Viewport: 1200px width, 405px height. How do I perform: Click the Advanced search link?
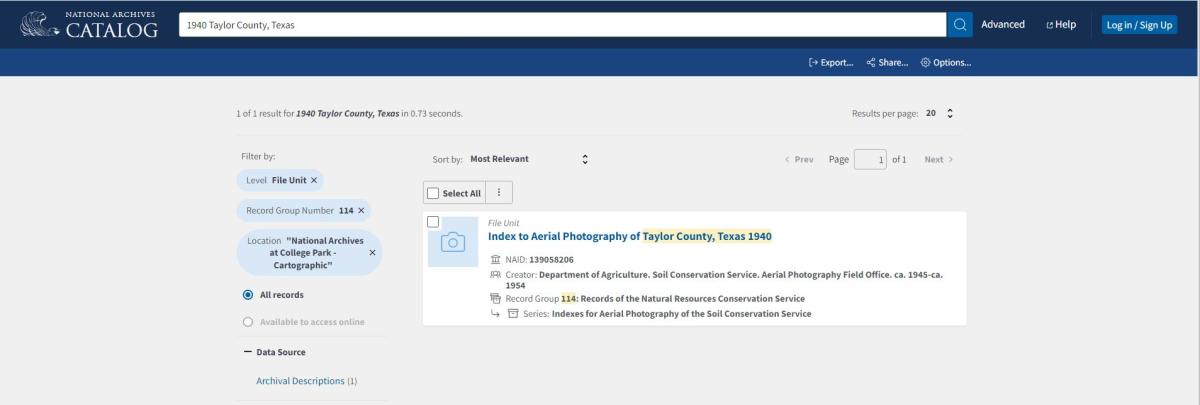(x=1002, y=25)
